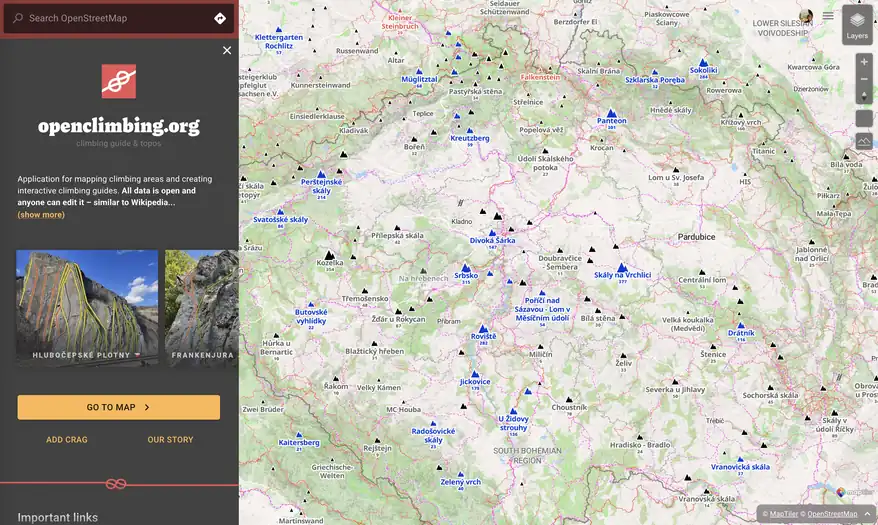Viewport: 878px width, 525px height.
Task: Click the Sochorská skála label
Action: tap(770, 395)
